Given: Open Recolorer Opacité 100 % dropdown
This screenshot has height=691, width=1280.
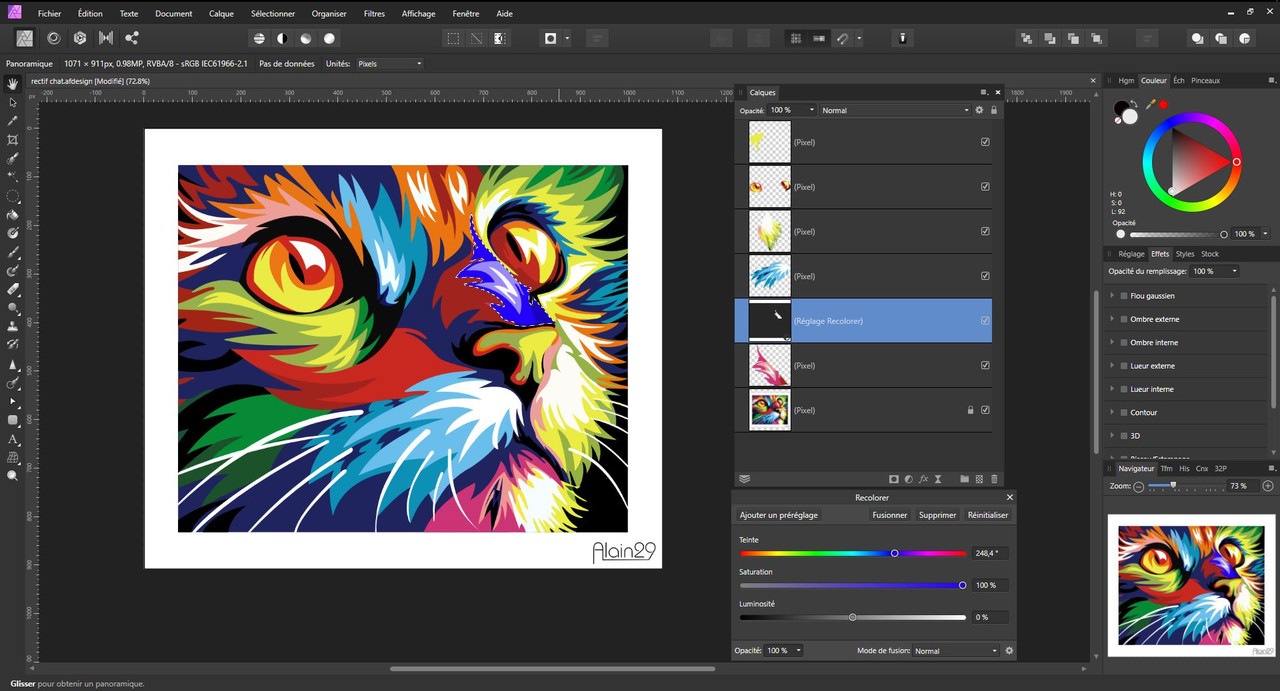Looking at the screenshot, I should coord(784,651).
